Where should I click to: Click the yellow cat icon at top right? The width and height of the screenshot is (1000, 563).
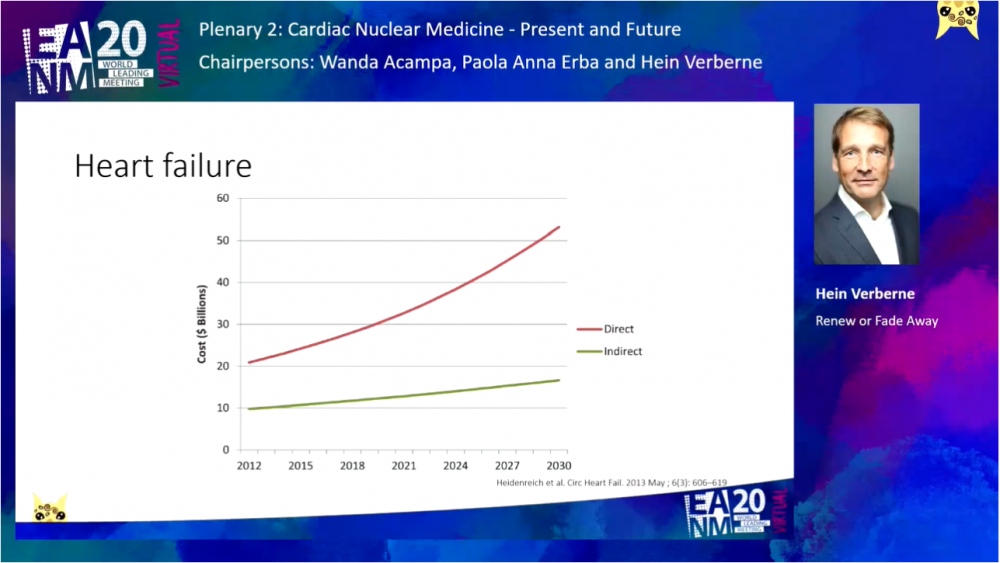[956, 19]
